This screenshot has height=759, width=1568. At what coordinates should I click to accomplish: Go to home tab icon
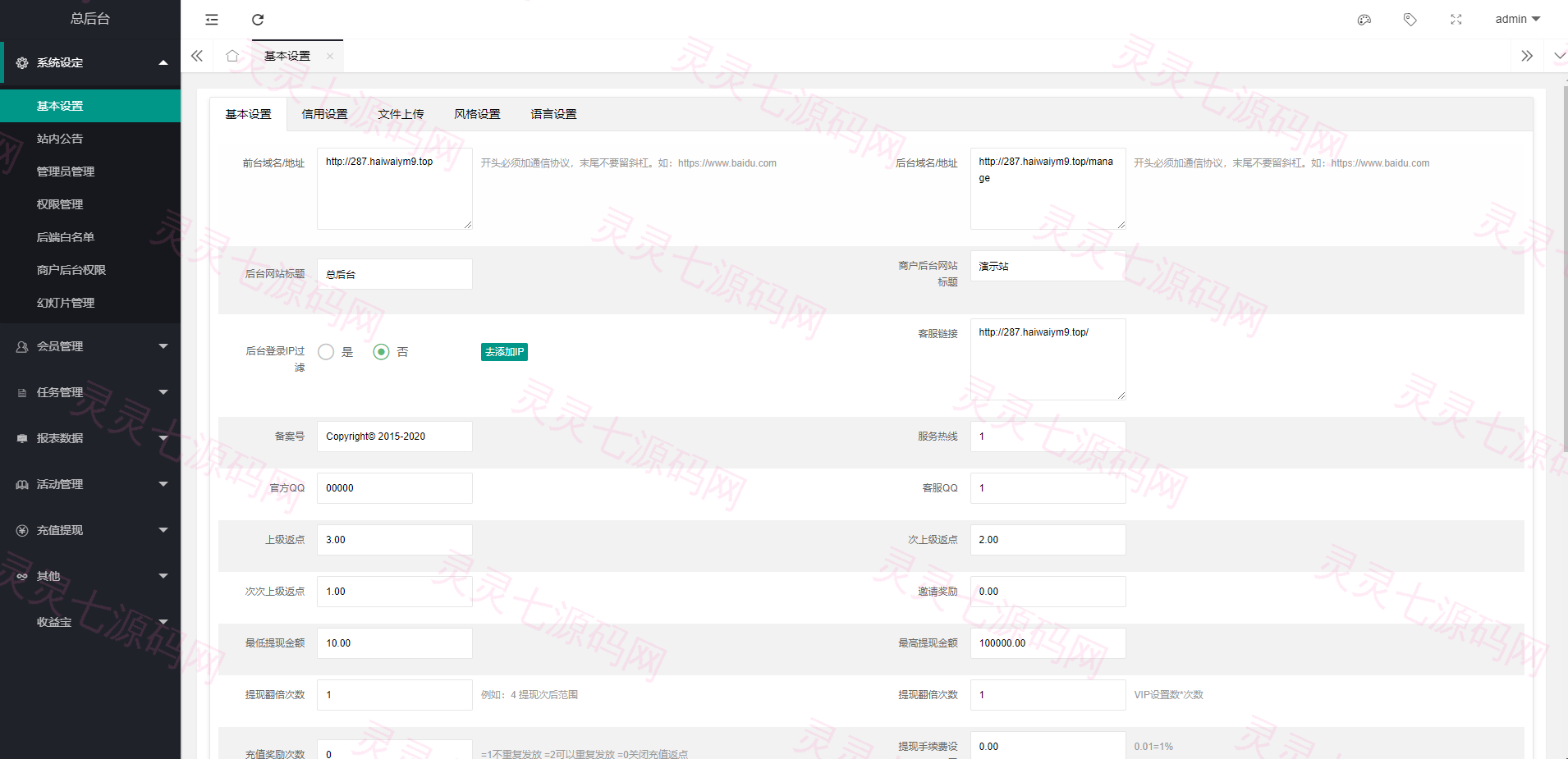(x=232, y=56)
